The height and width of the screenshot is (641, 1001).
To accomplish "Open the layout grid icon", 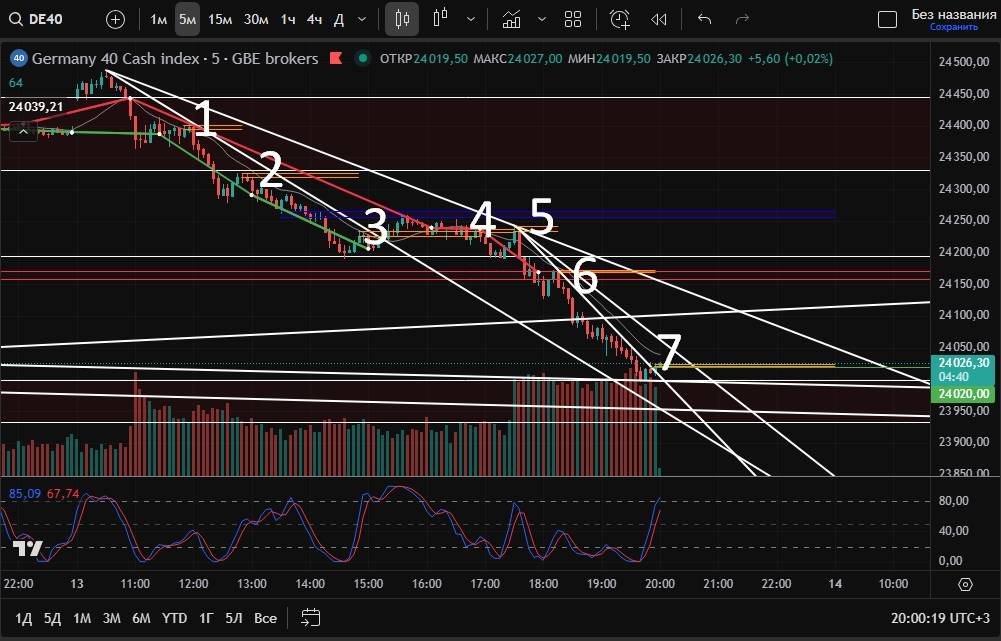I will click(x=573, y=19).
